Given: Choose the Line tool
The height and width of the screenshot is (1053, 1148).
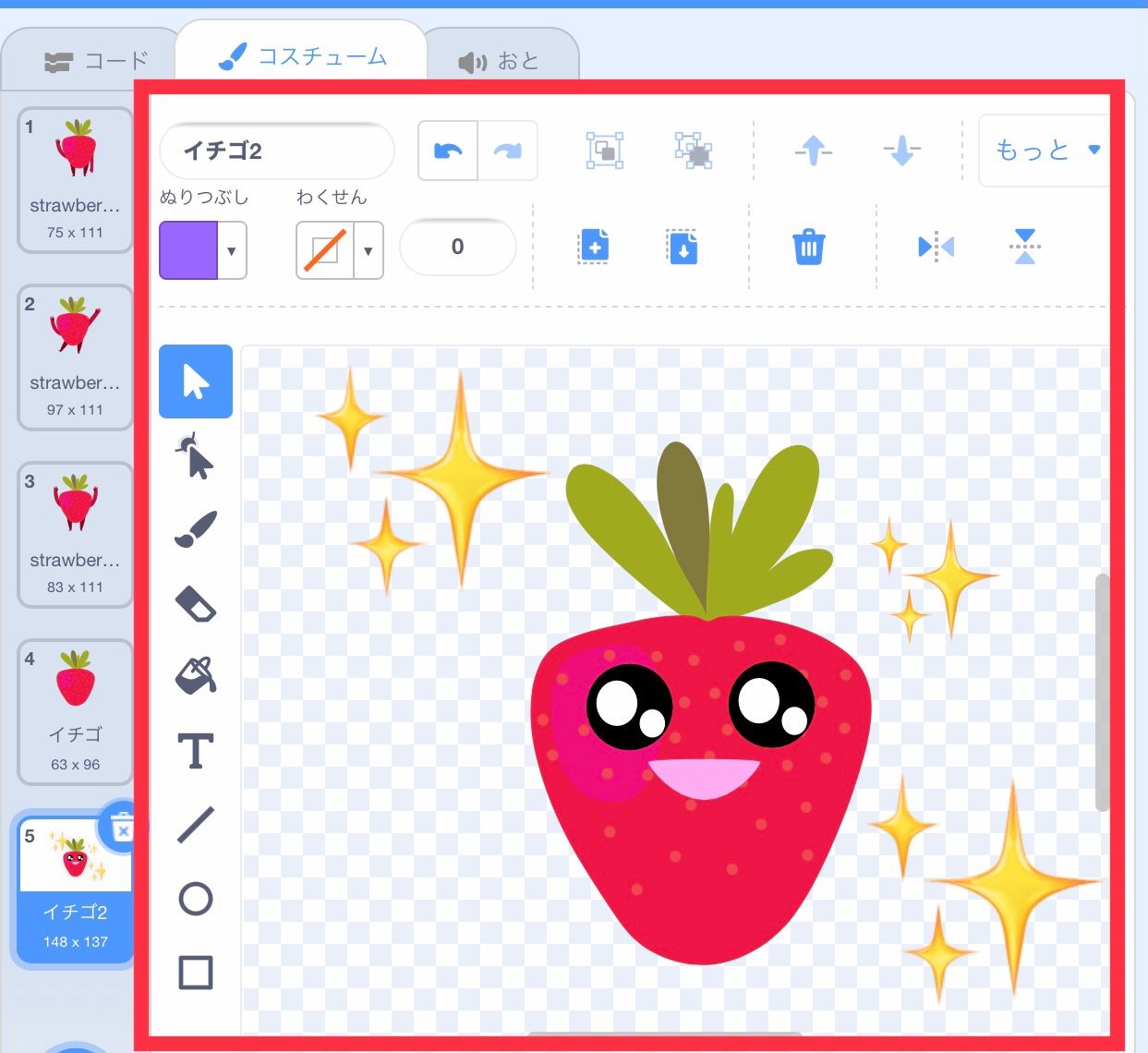Looking at the screenshot, I should [195, 825].
